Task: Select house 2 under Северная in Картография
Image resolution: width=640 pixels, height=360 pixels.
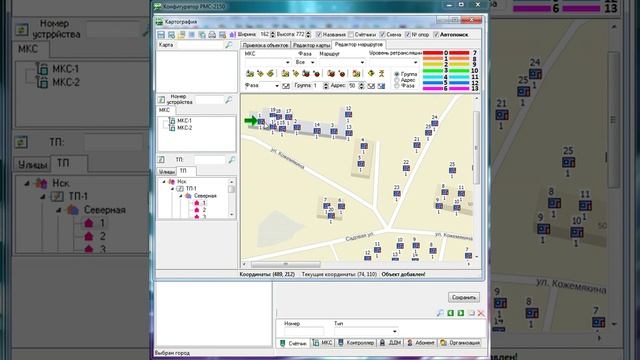Action: (x=204, y=210)
